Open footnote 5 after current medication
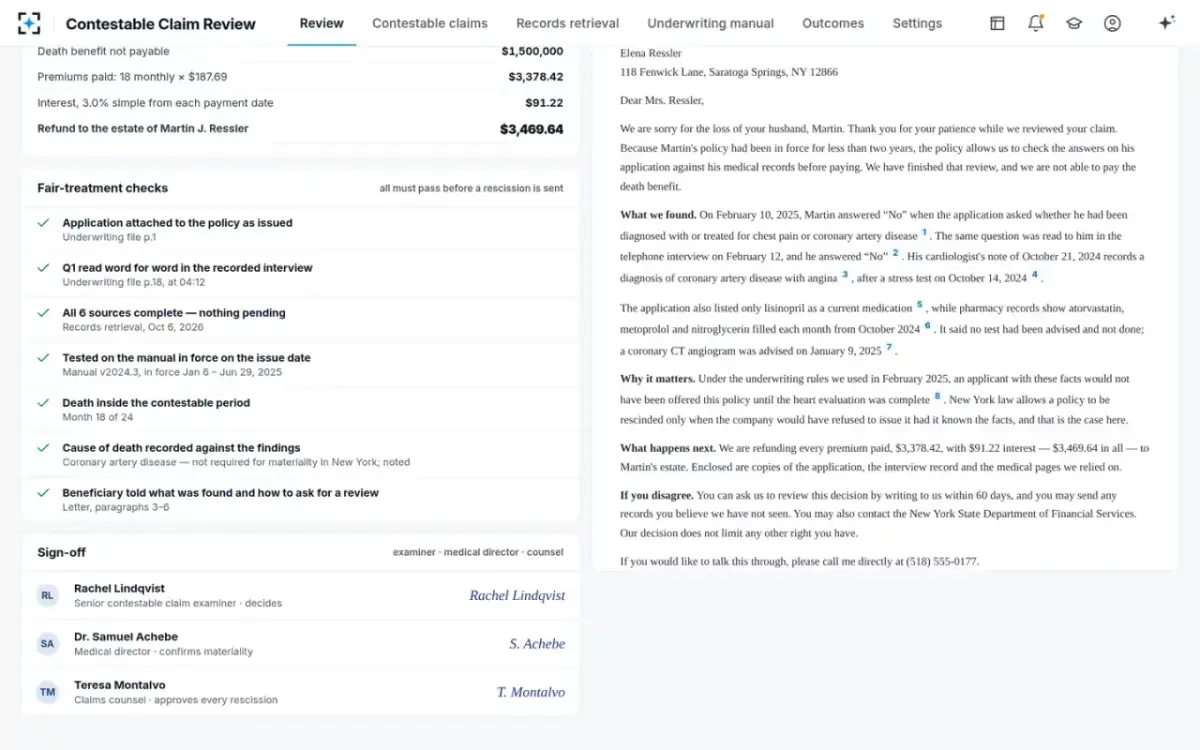 pos(919,304)
